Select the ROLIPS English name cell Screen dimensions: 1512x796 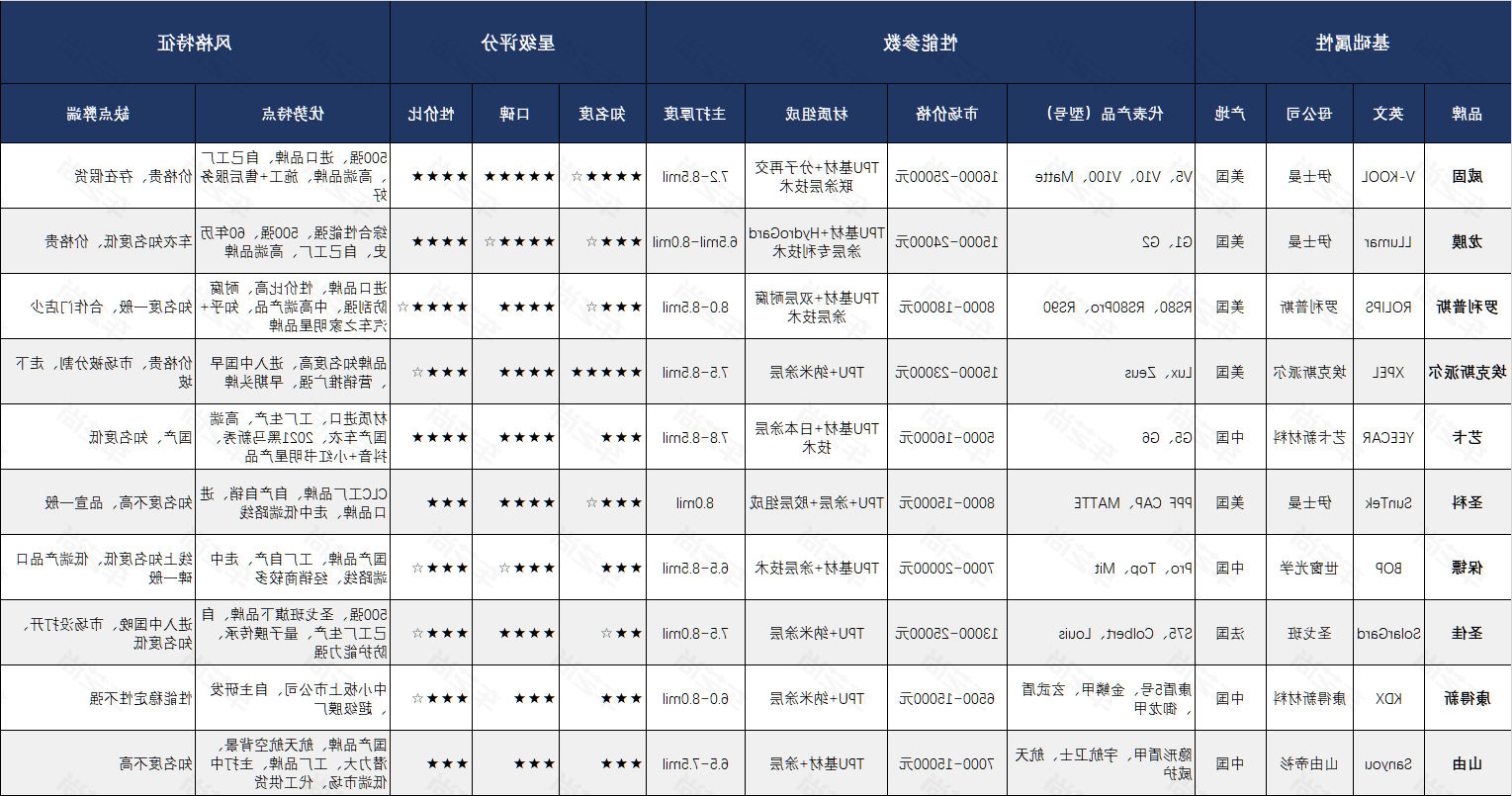coord(1389,307)
